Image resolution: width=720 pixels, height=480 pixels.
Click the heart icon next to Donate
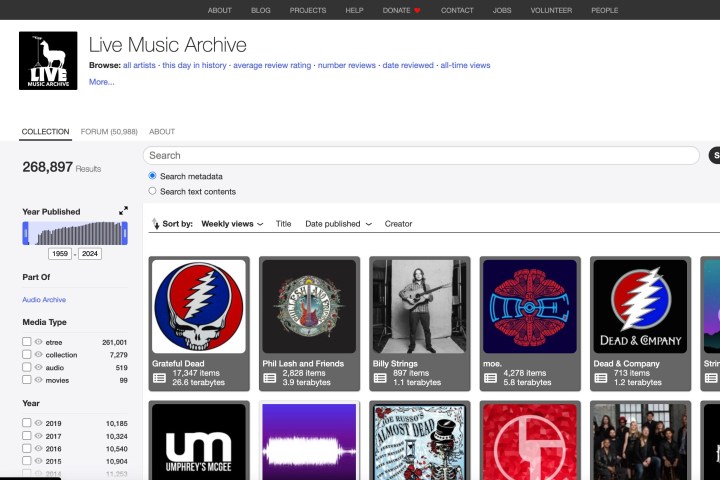(x=417, y=10)
